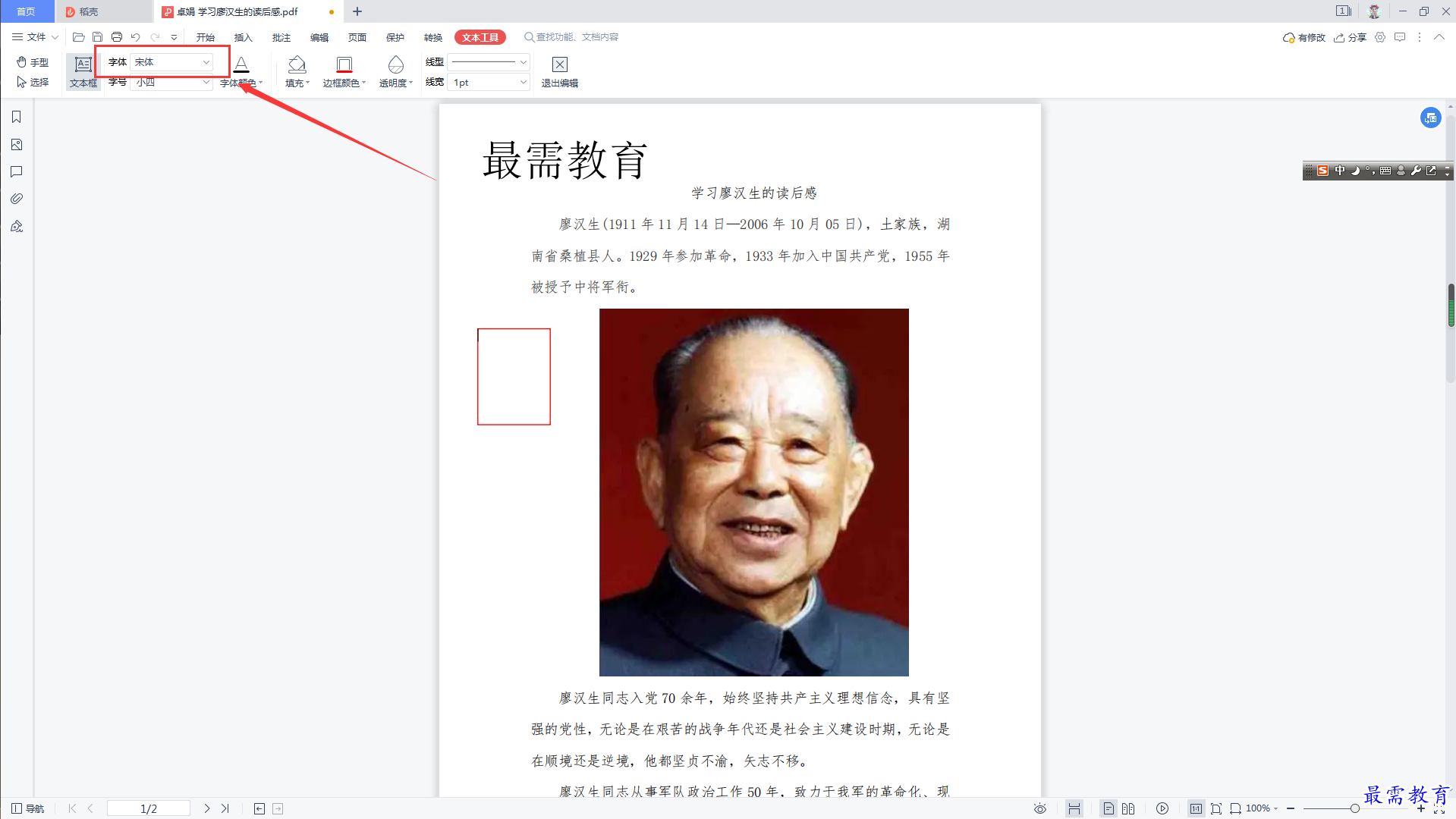Expand the 填充 dropdown arrow
This screenshot has width=1456, height=819.
tap(307, 83)
